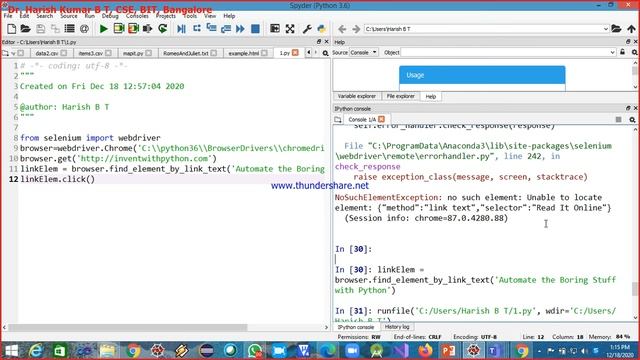Run the selection or current line
The image size is (640, 360).
(x=148, y=29)
